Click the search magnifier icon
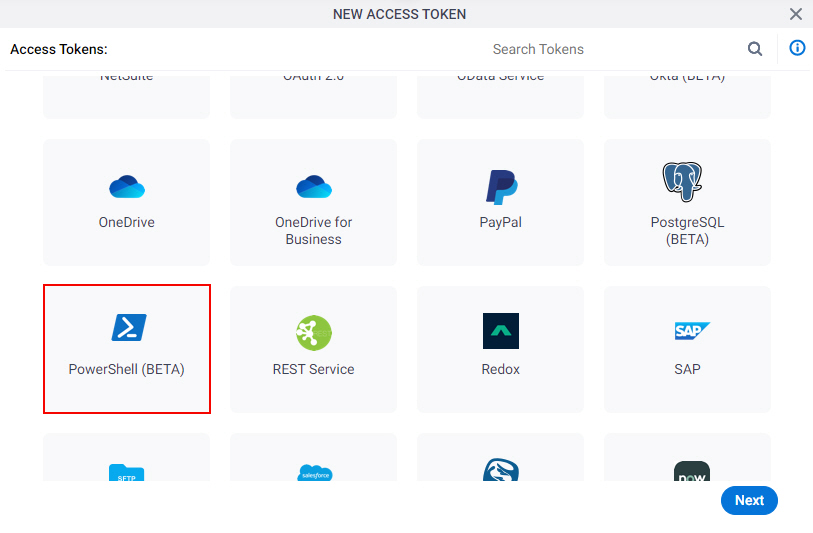 (x=755, y=49)
